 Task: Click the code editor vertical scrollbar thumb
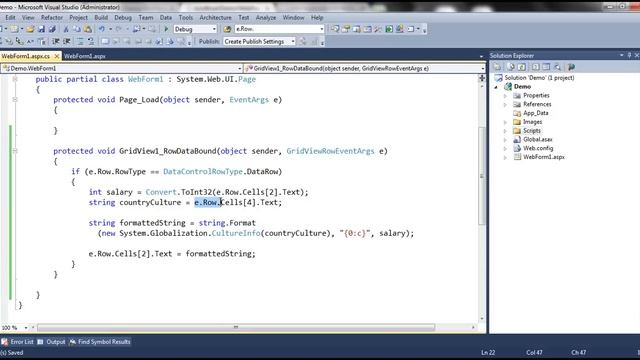coord(482,176)
